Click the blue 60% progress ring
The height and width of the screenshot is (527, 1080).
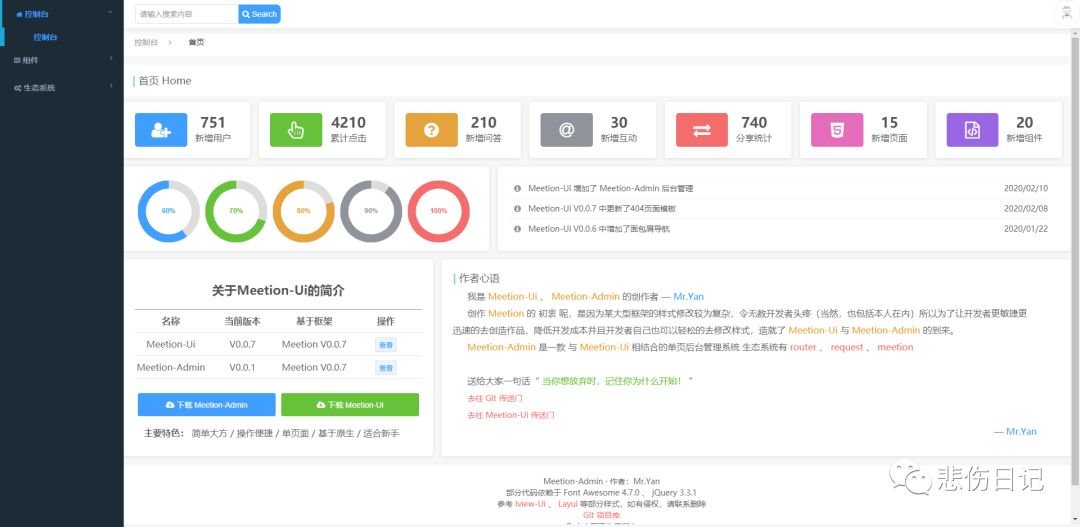169,211
